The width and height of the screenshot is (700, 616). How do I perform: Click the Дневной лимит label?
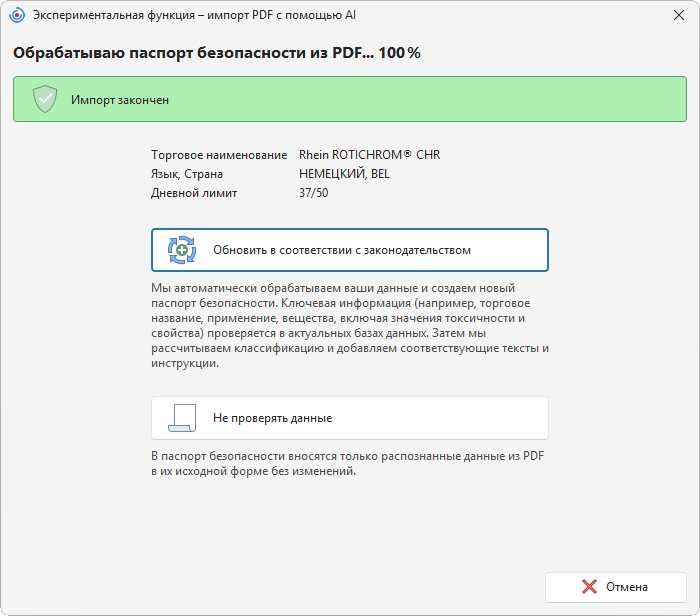point(194,193)
